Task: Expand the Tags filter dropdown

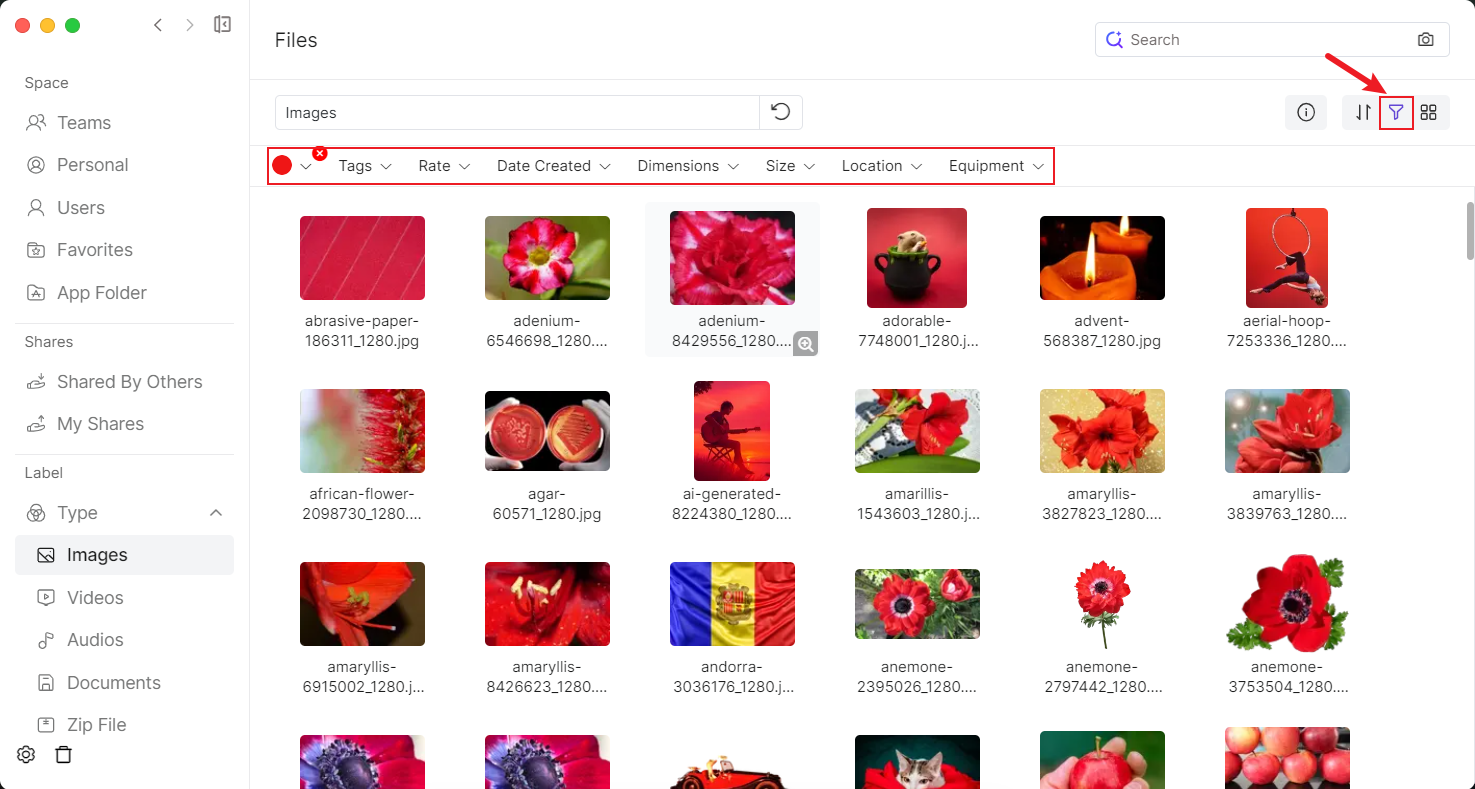Action: pos(365,166)
